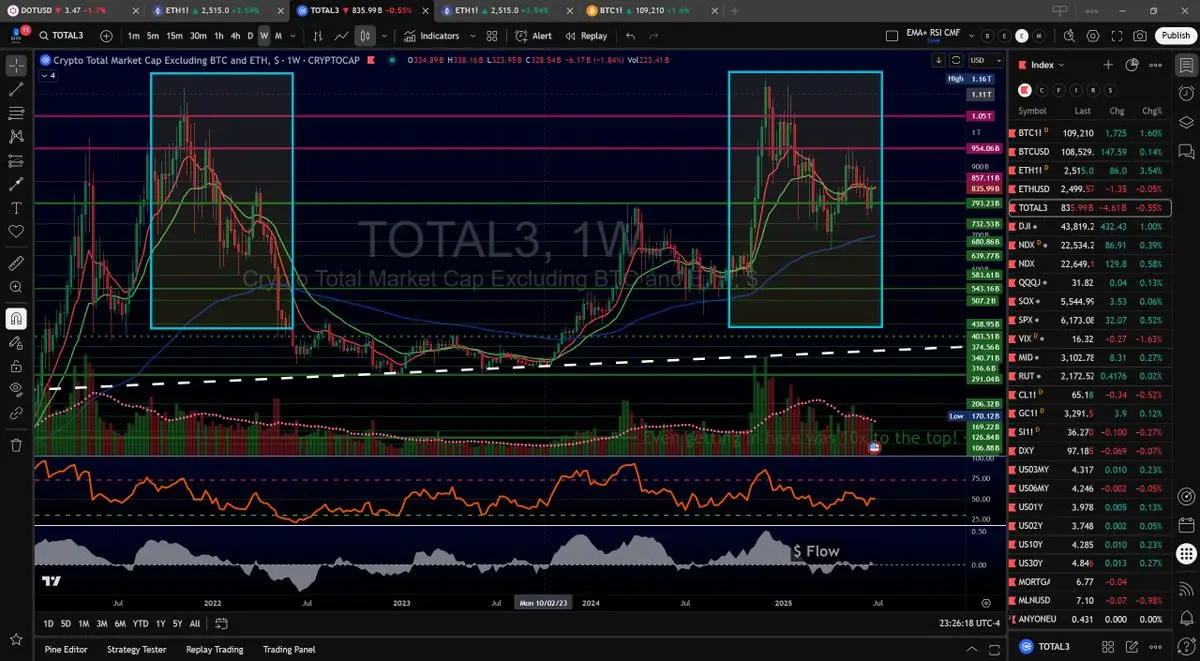Add symbol with compare plus icon

[106, 36]
